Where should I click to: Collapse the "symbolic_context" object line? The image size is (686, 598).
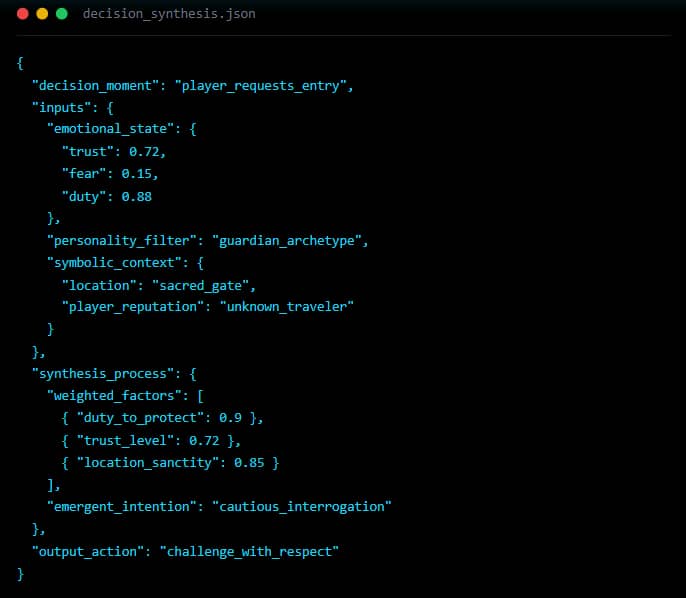click(111, 262)
